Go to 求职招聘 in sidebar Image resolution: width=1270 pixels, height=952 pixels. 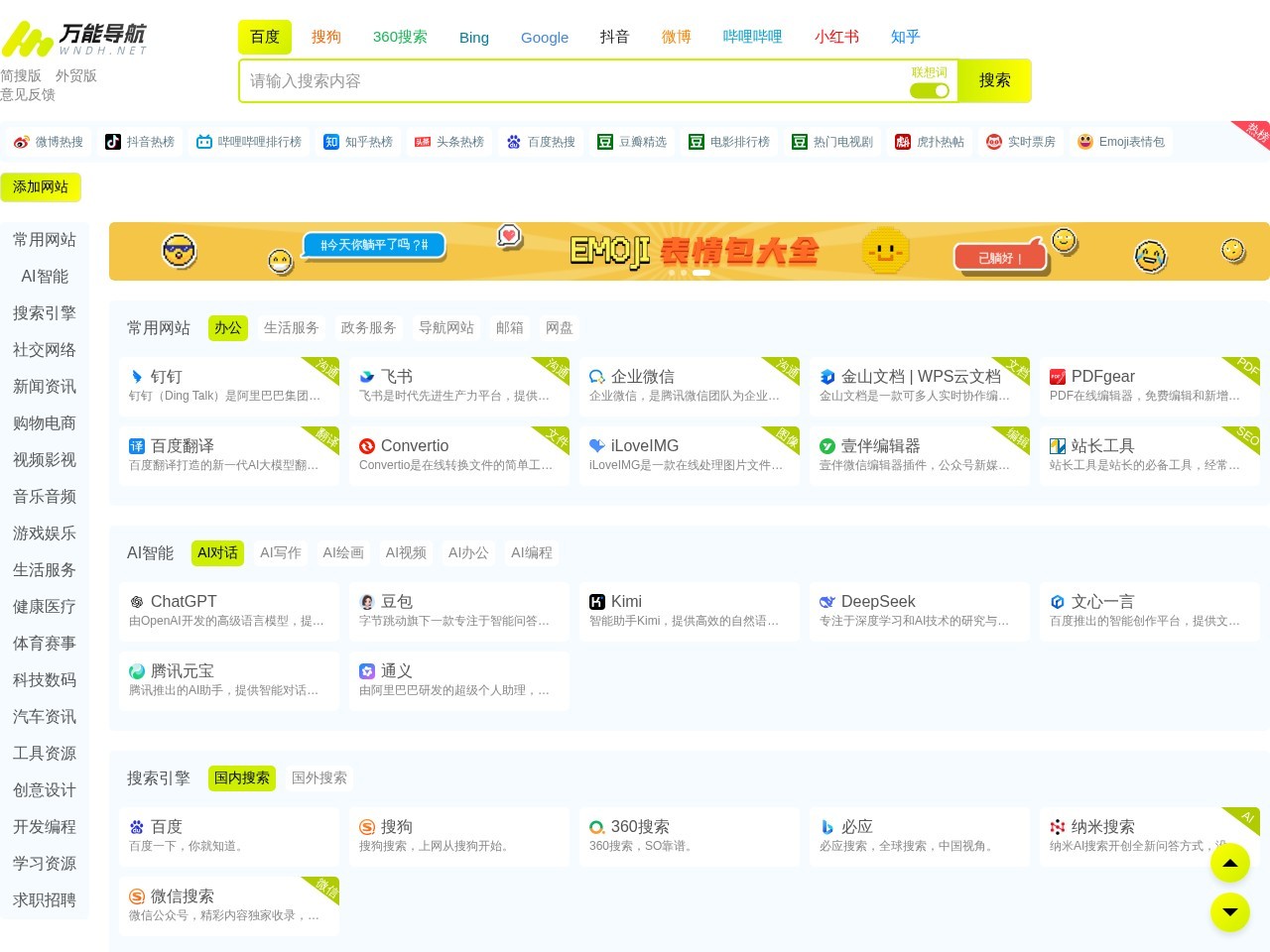(x=45, y=899)
